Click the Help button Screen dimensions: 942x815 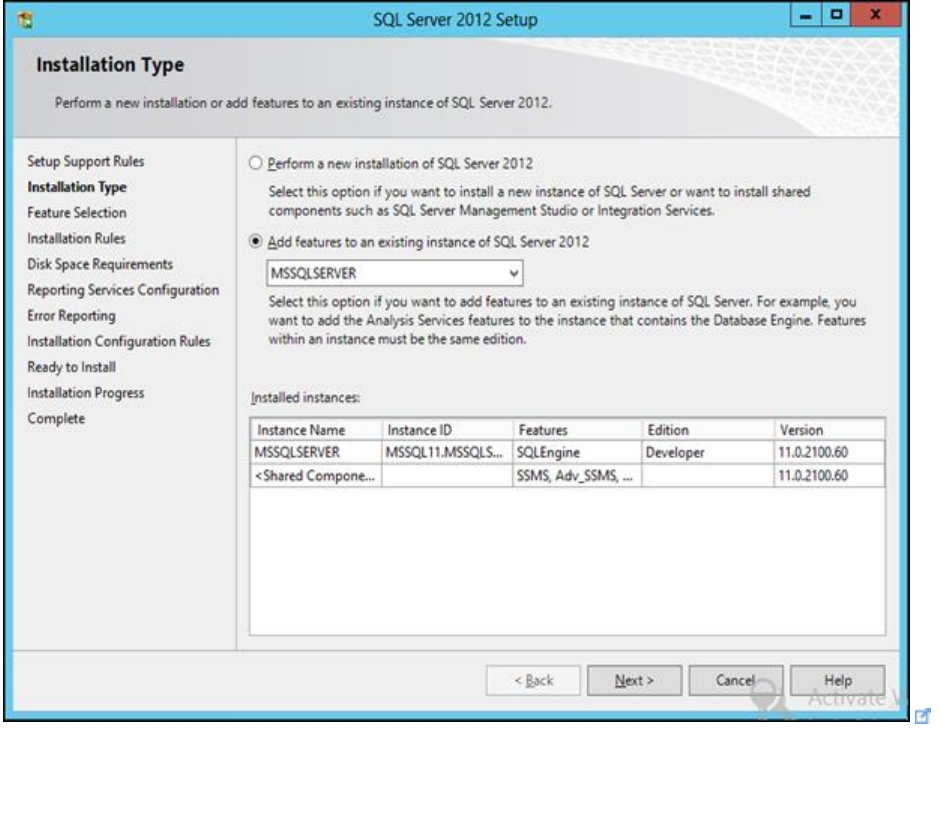point(837,680)
